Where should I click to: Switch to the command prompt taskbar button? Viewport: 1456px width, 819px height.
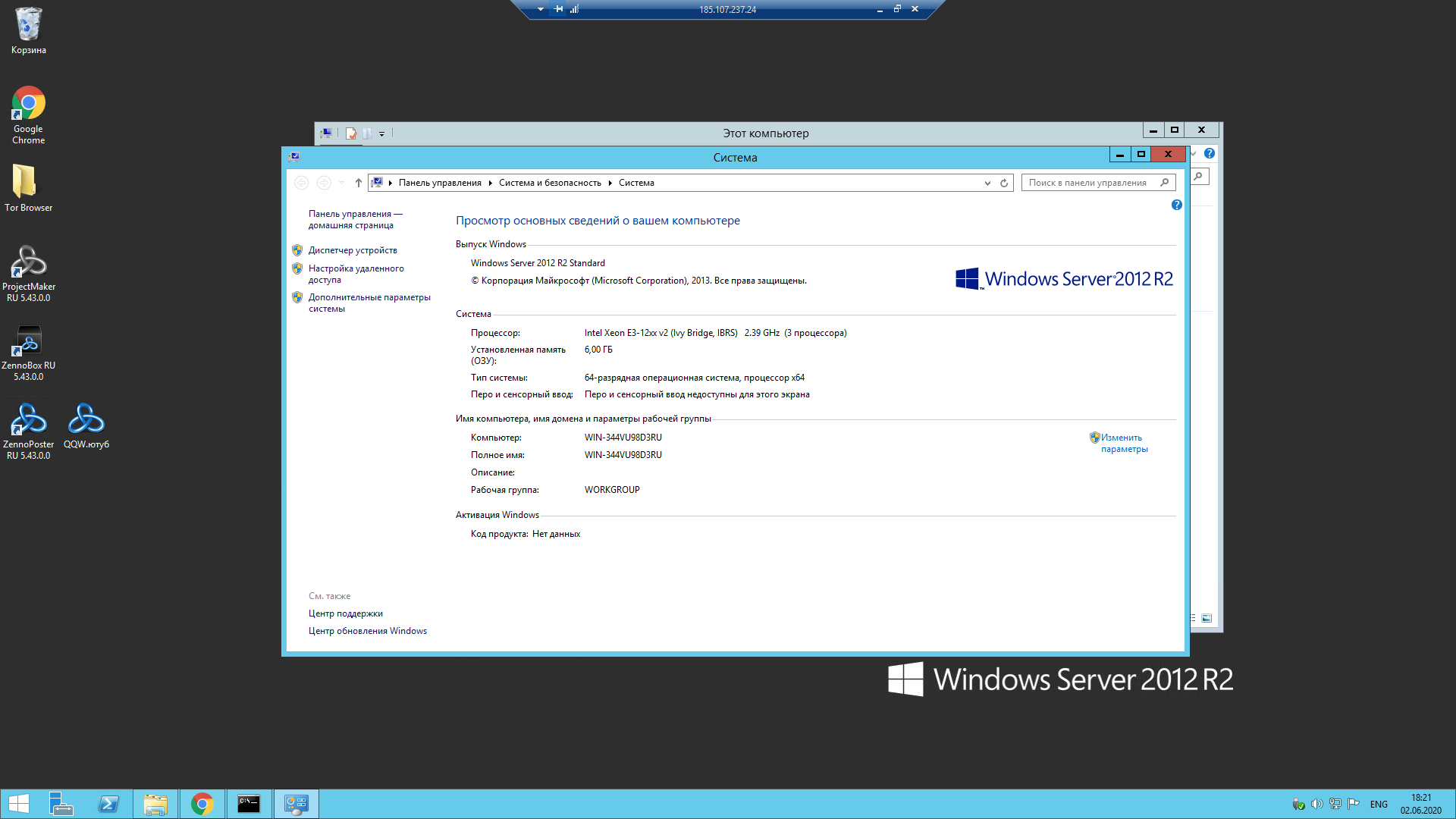tap(249, 804)
